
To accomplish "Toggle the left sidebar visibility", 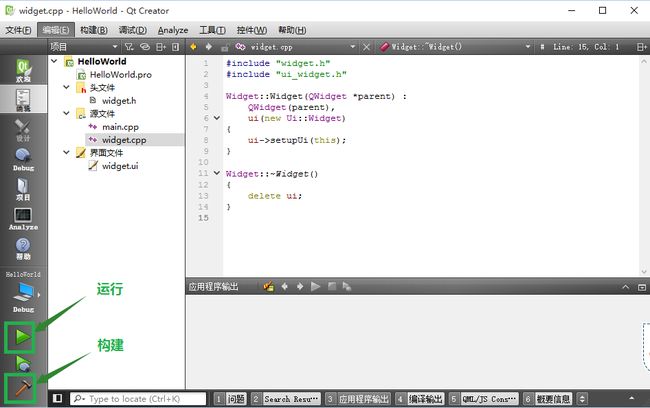I will (x=58, y=398).
